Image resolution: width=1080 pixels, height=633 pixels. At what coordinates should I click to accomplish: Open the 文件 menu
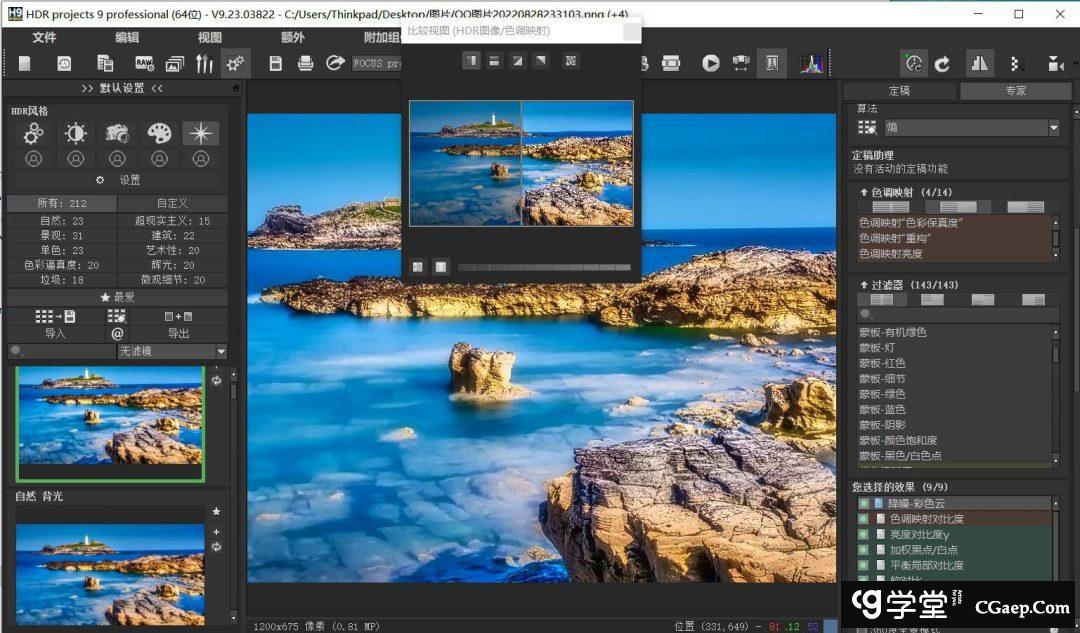pos(44,37)
